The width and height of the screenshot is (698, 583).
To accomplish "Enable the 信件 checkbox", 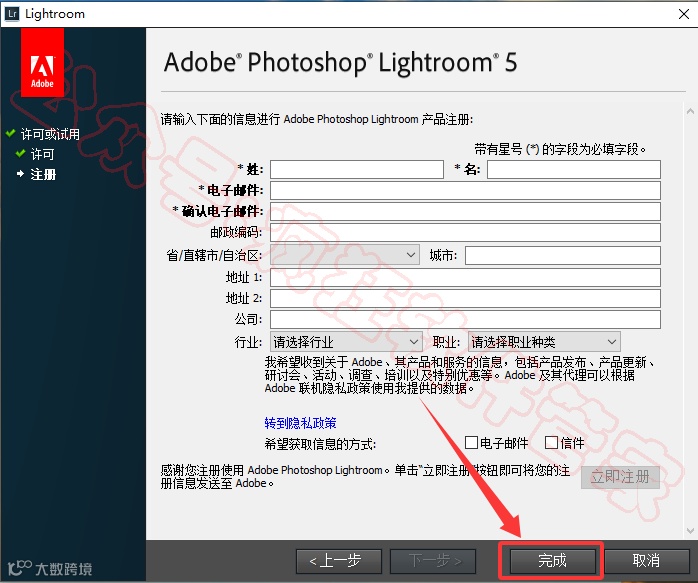I will point(551,443).
